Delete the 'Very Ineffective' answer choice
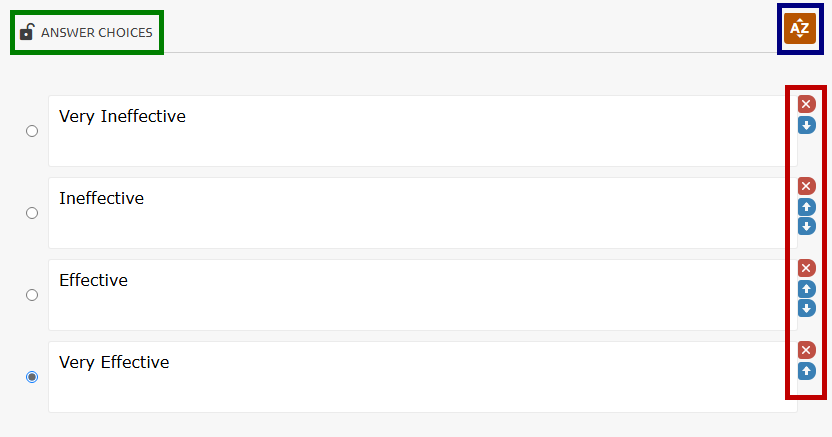The width and height of the screenshot is (832, 437). (x=806, y=104)
